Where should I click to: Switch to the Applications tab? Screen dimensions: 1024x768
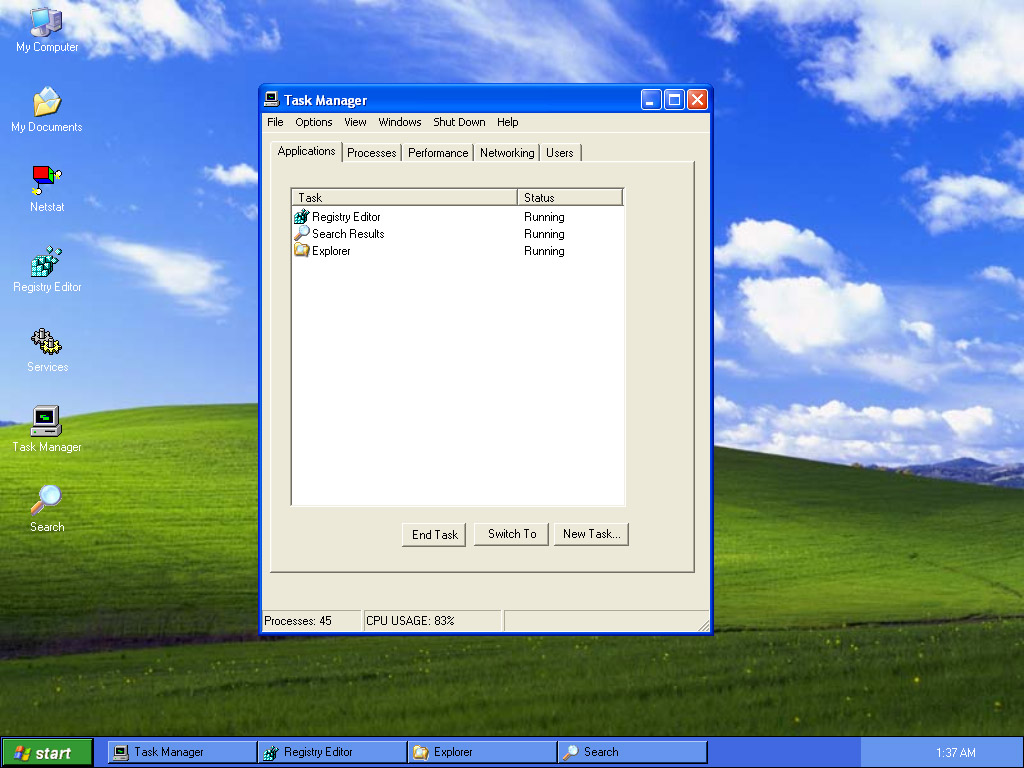[306, 152]
